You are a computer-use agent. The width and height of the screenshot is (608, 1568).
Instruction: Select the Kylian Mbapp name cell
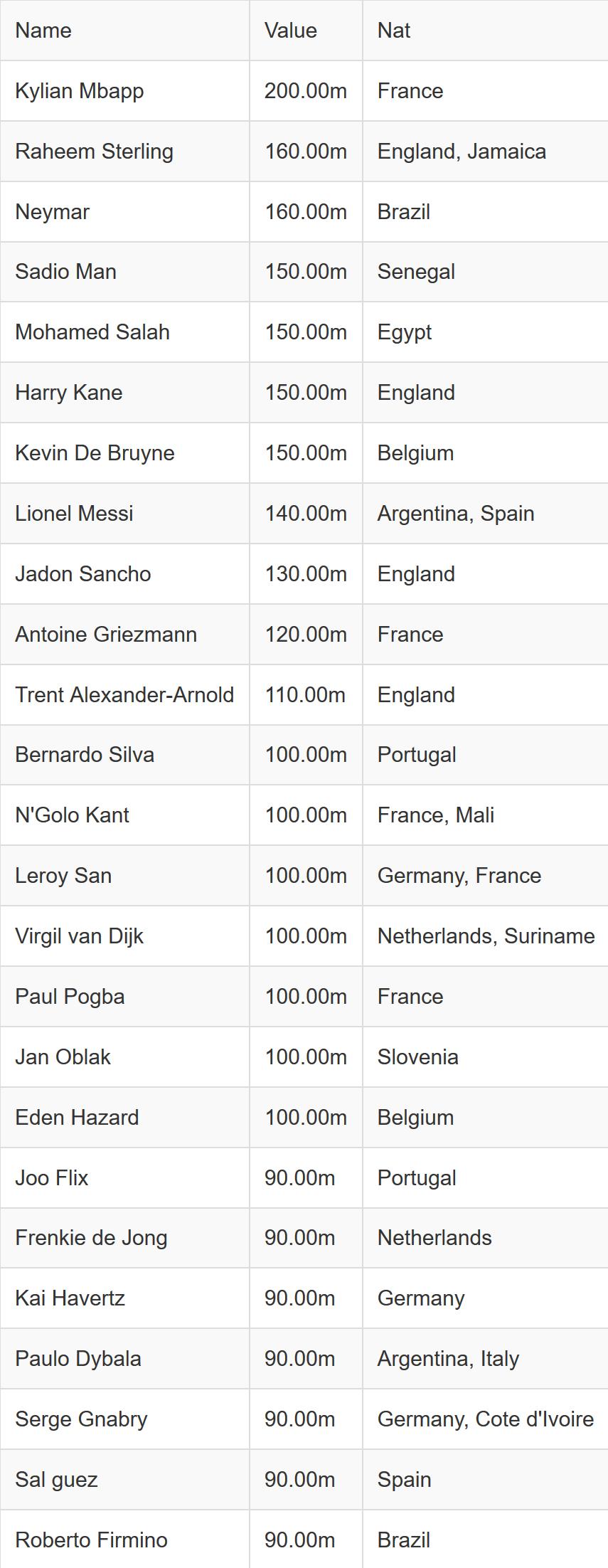[80, 91]
